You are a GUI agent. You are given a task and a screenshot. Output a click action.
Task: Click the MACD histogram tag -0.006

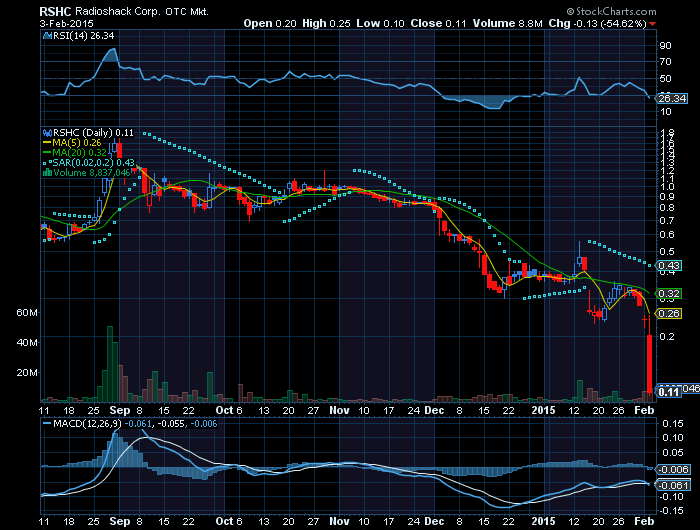coord(673,469)
